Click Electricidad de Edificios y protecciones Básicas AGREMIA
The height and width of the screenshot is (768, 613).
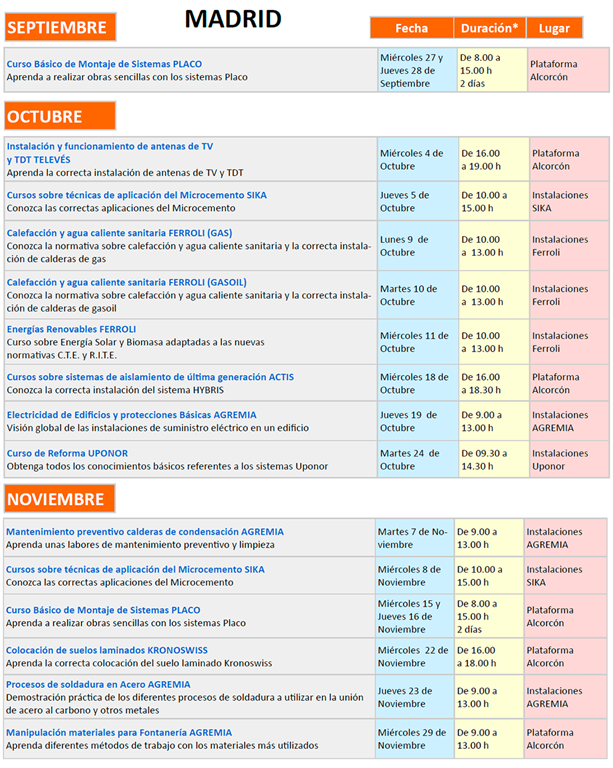point(131,414)
